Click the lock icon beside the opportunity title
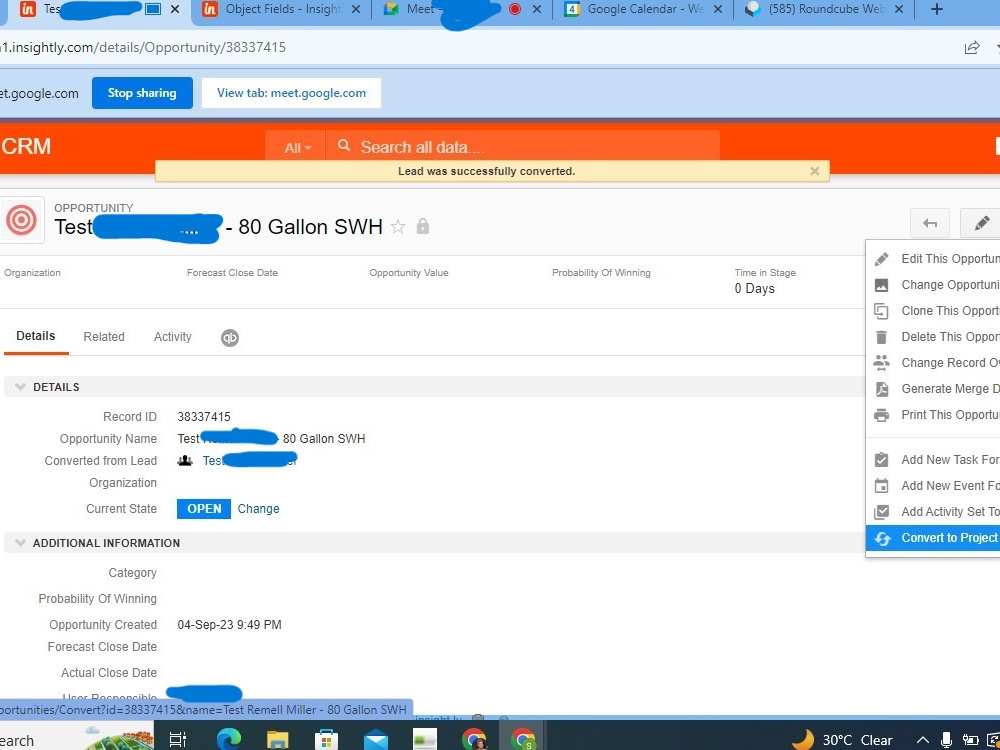Viewport: 1000px width, 750px height. coord(423,226)
